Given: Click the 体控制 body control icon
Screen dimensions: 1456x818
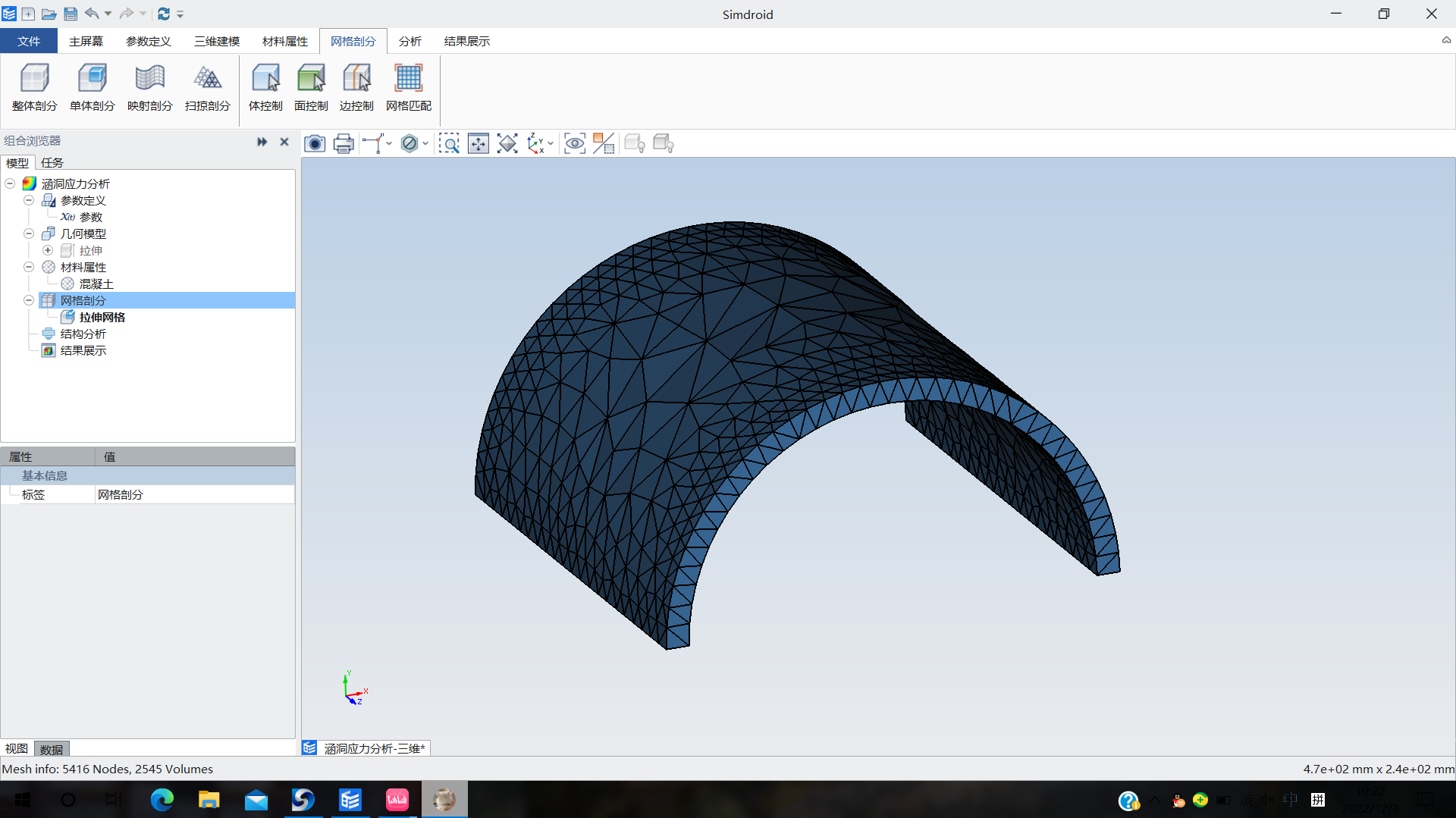Looking at the screenshot, I should coord(265,88).
